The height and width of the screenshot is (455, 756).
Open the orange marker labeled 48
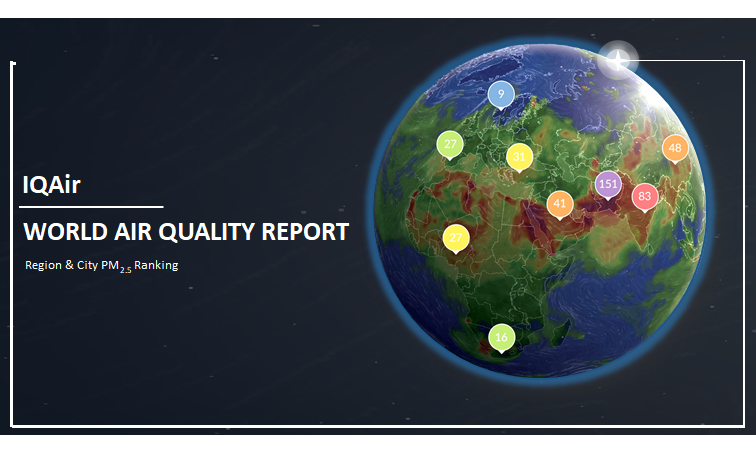pyautogui.click(x=675, y=148)
